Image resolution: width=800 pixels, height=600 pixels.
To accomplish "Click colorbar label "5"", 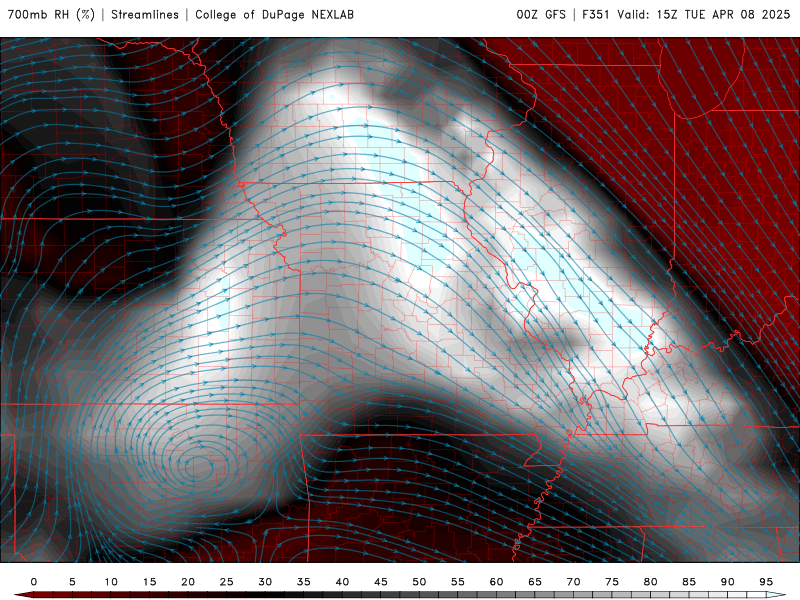I will click(72, 582).
